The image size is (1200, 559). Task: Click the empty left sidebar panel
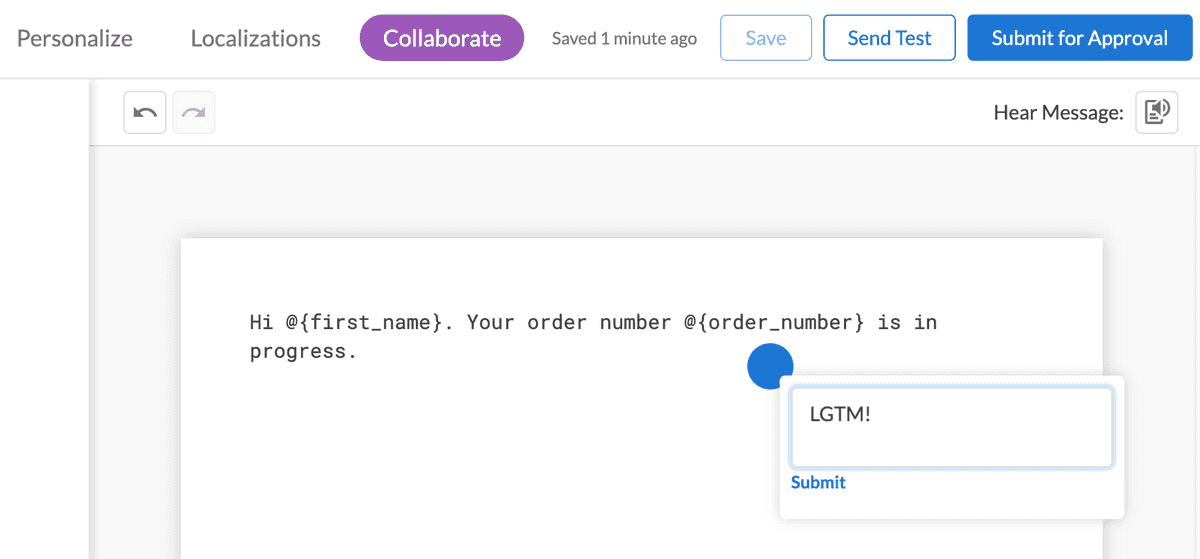44,320
